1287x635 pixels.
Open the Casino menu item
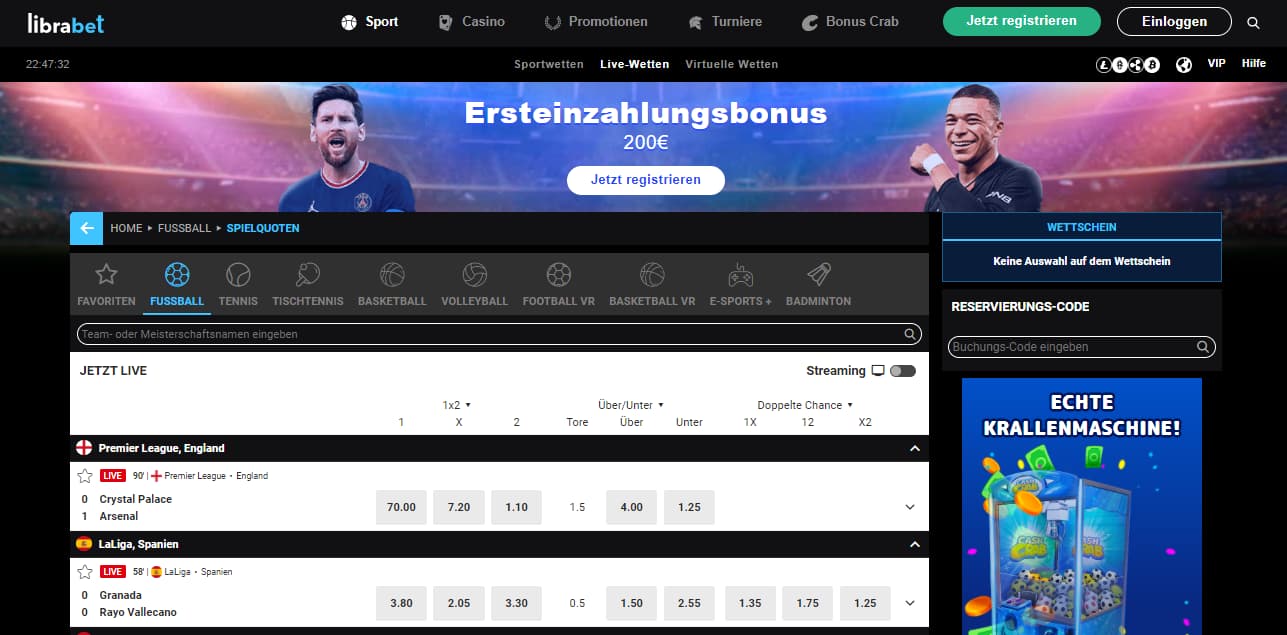tap(472, 22)
